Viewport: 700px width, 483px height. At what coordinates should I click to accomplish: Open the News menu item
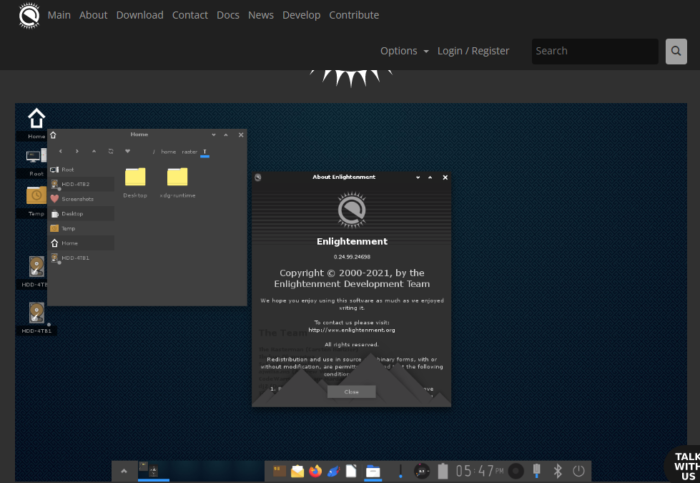click(261, 15)
